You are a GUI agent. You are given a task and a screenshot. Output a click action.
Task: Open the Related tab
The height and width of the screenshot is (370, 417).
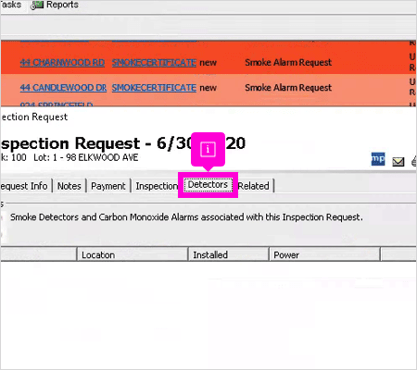[x=253, y=186]
